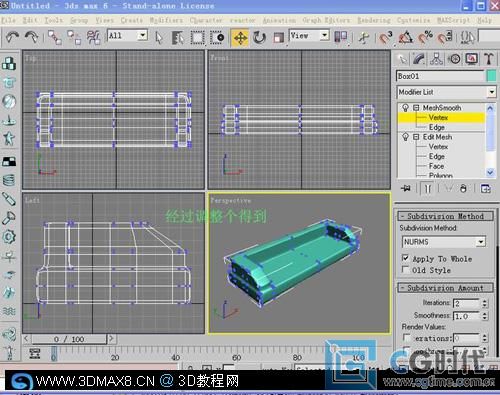The image size is (500, 395).
Task: Select the highlighted Select and Move tool
Action: [x=240, y=38]
